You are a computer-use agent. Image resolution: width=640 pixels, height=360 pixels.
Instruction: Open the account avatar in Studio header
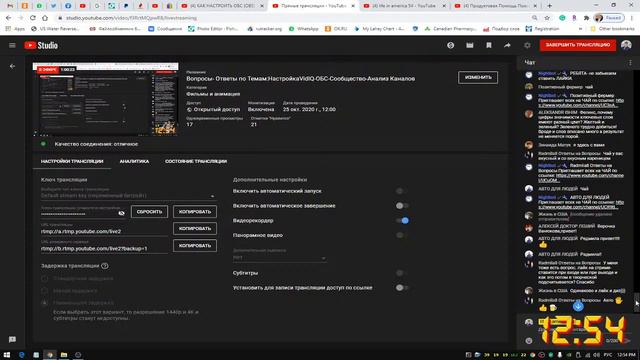pos(626,45)
